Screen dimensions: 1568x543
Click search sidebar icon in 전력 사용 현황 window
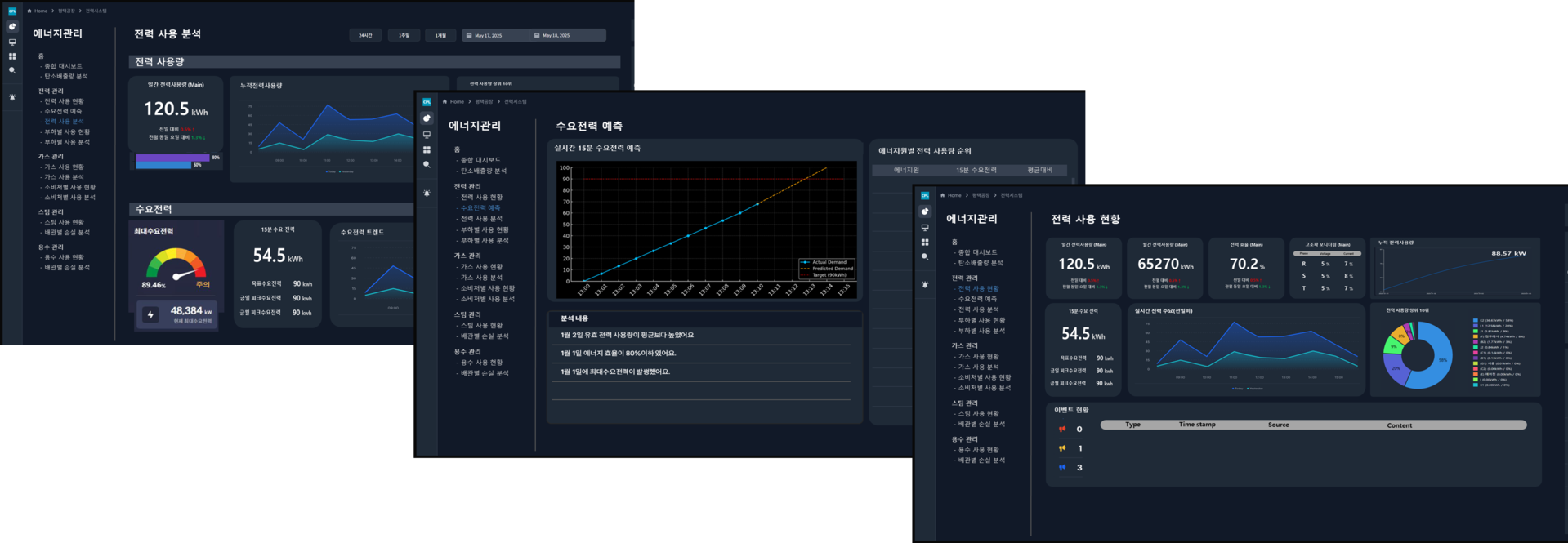click(x=925, y=256)
